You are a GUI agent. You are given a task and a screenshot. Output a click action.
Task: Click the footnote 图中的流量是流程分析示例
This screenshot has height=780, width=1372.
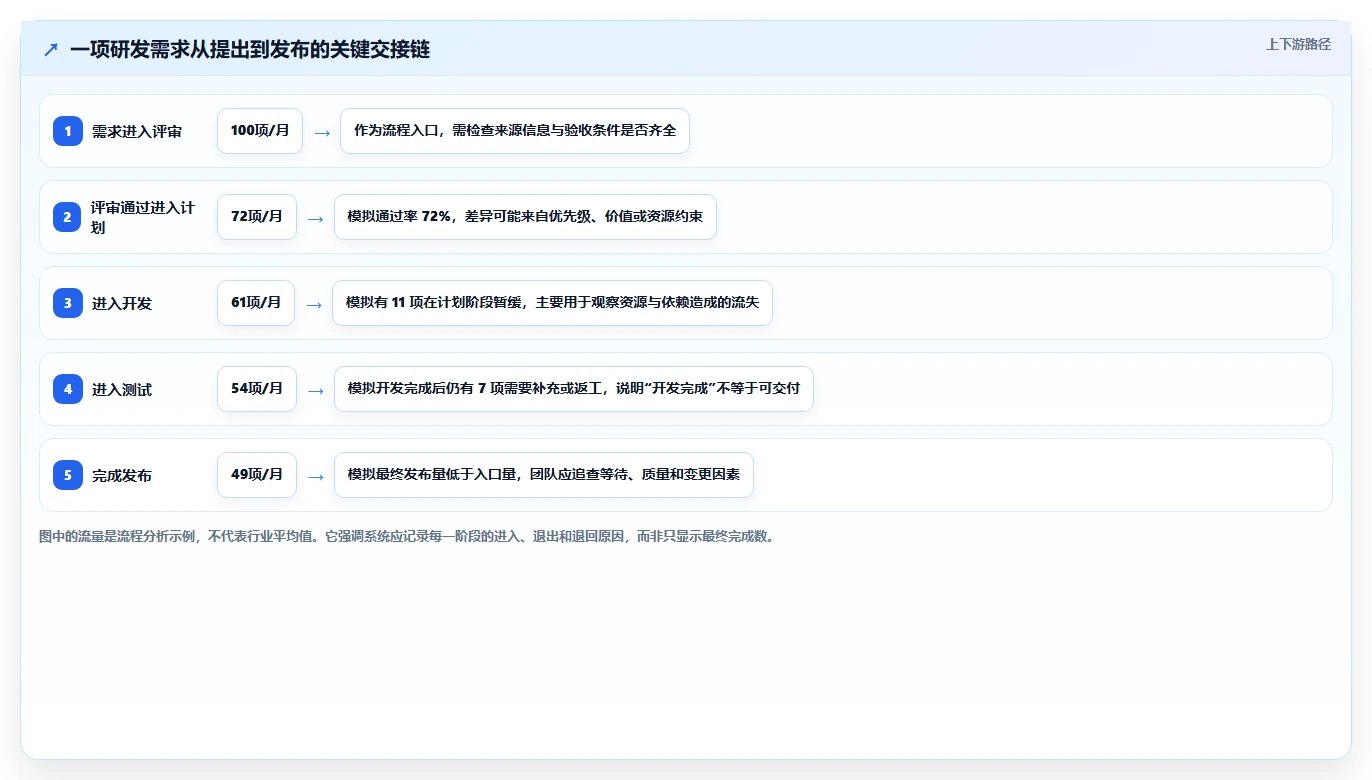click(407, 536)
